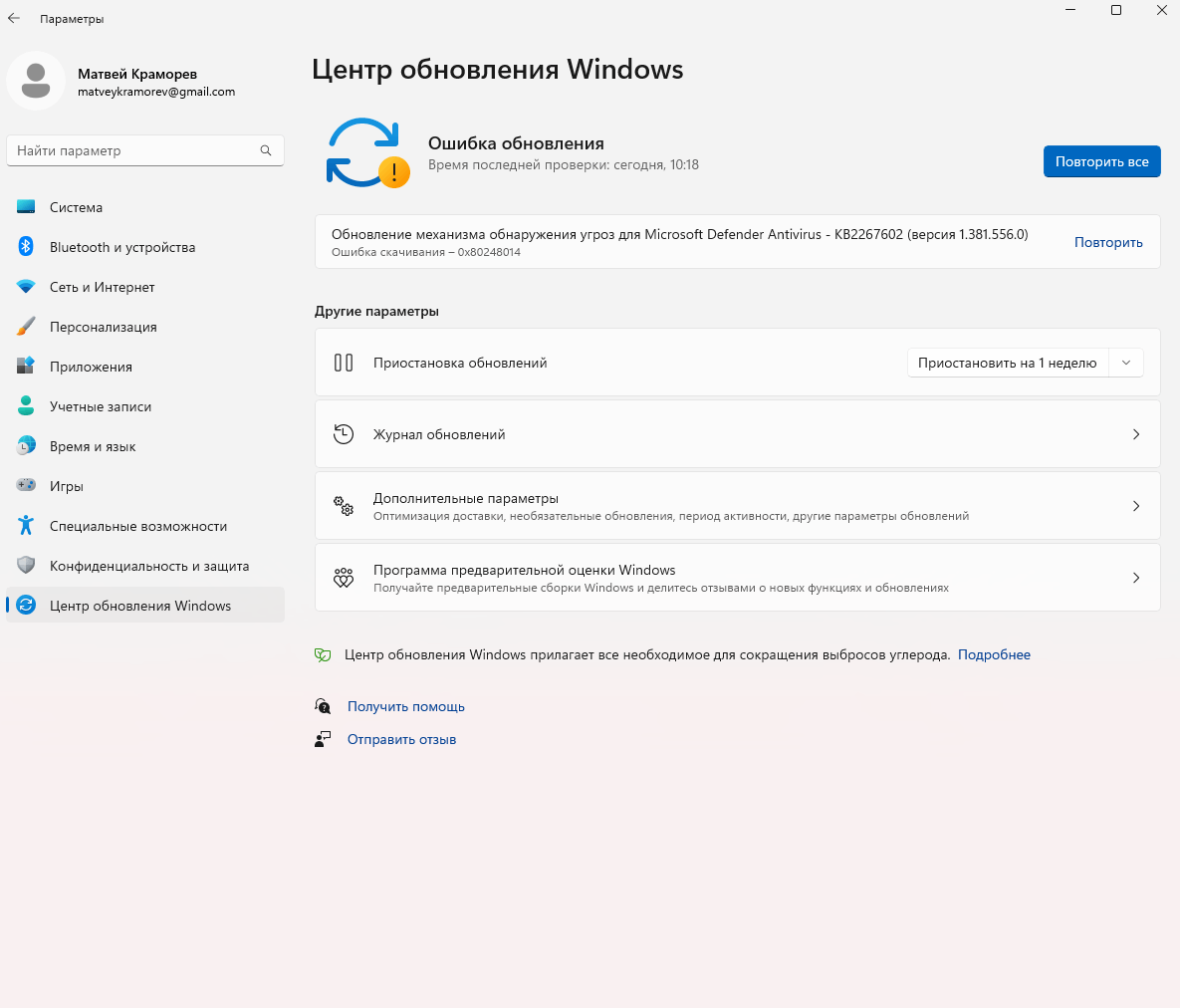Image resolution: width=1180 pixels, height=1008 pixels.
Task: Open Сеть и Интернет section
Action: coord(27,287)
